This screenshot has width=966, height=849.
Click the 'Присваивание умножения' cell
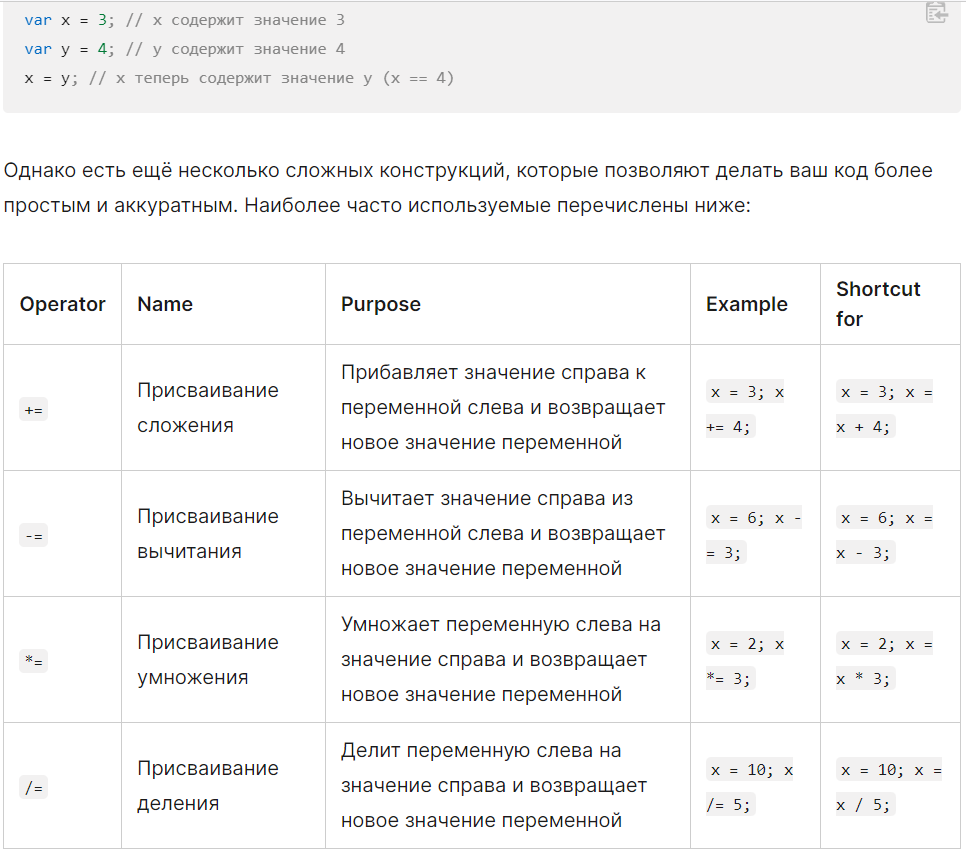tap(208, 660)
